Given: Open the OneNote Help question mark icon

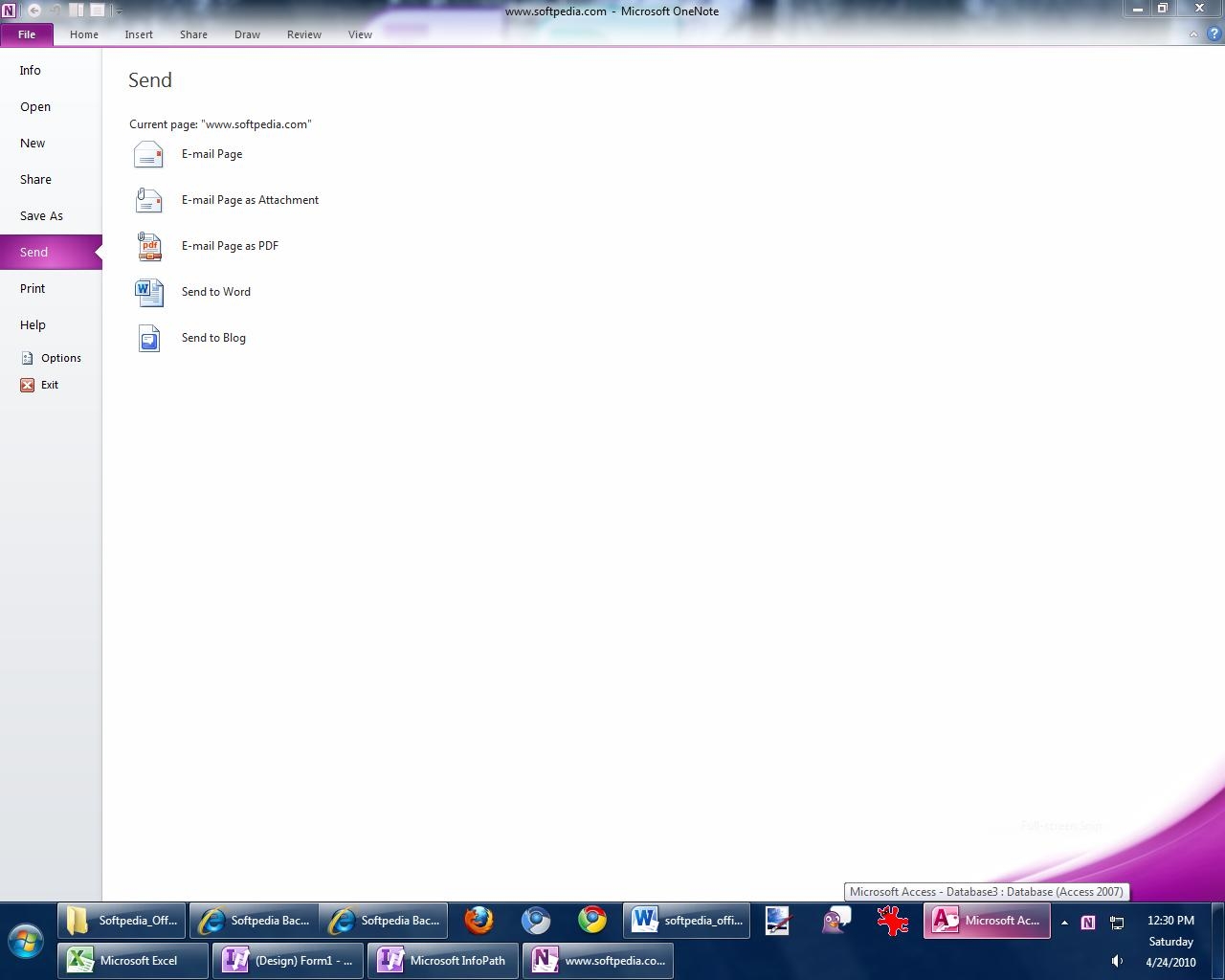Looking at the screenshot, I should tap(1214, 34).
